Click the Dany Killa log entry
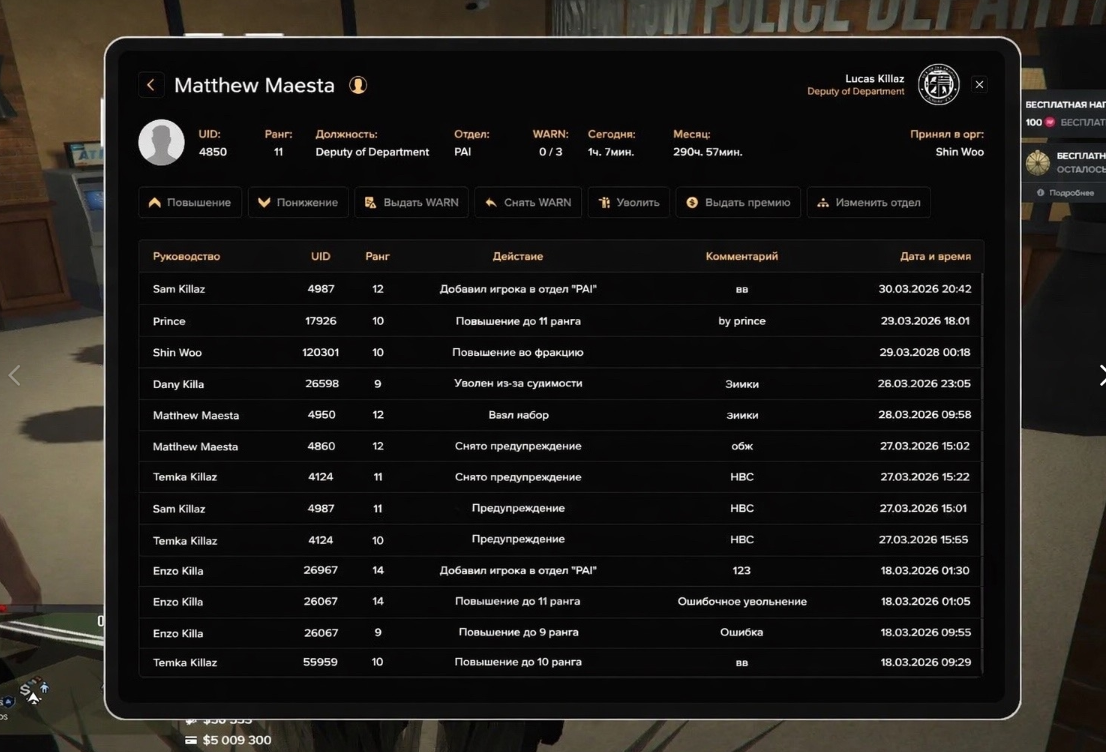 click(x=560, y=384)
